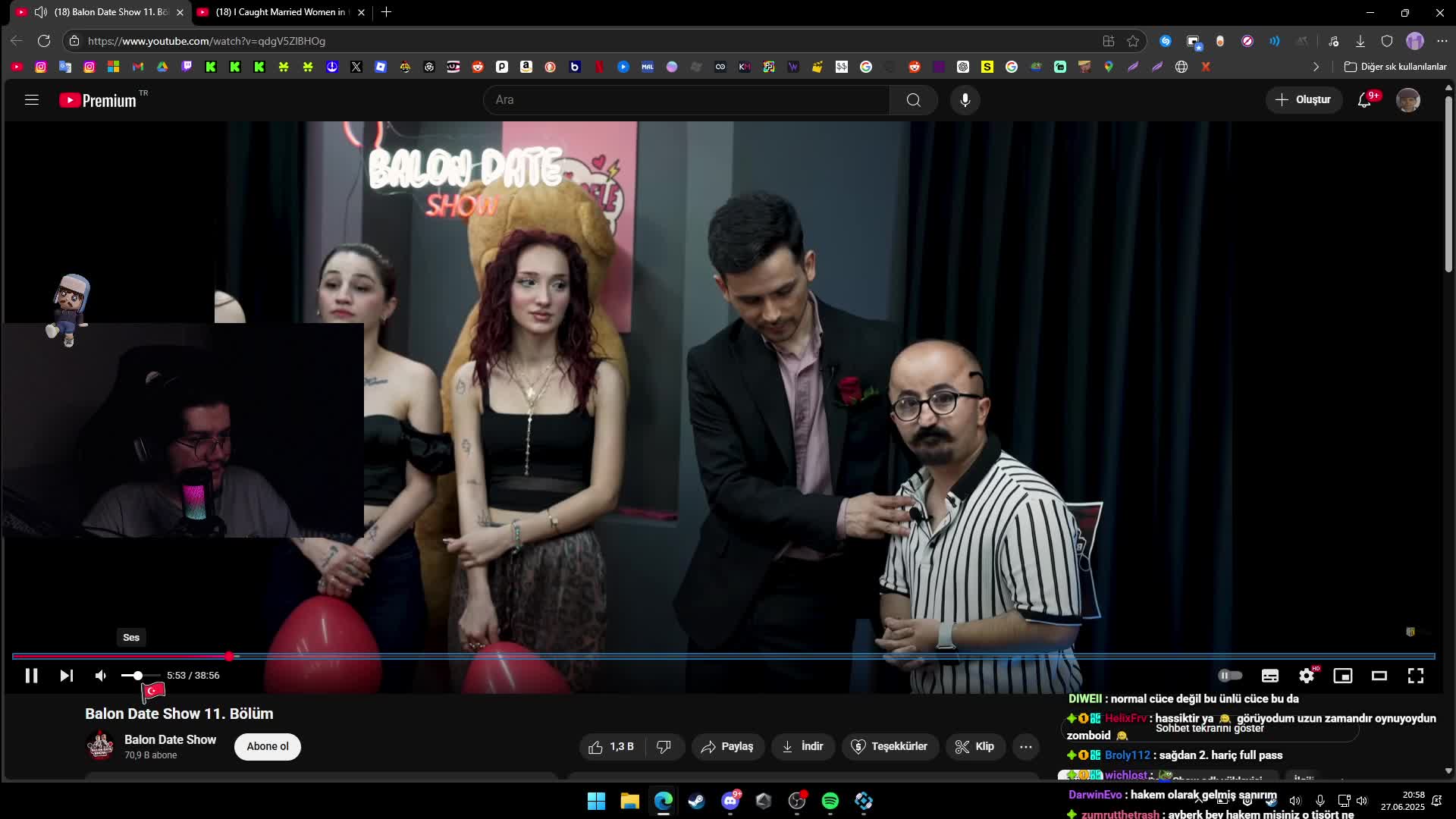Screen dimensions: 1456x819
Task: Open the video settings gear
Action: (1306, 676)
